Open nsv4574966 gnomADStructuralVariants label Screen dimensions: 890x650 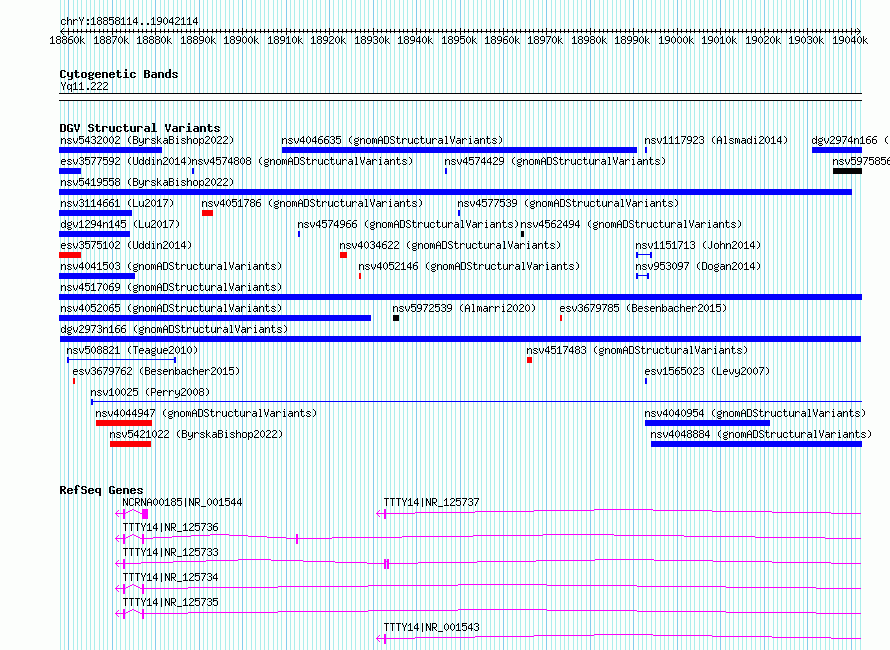408,224
